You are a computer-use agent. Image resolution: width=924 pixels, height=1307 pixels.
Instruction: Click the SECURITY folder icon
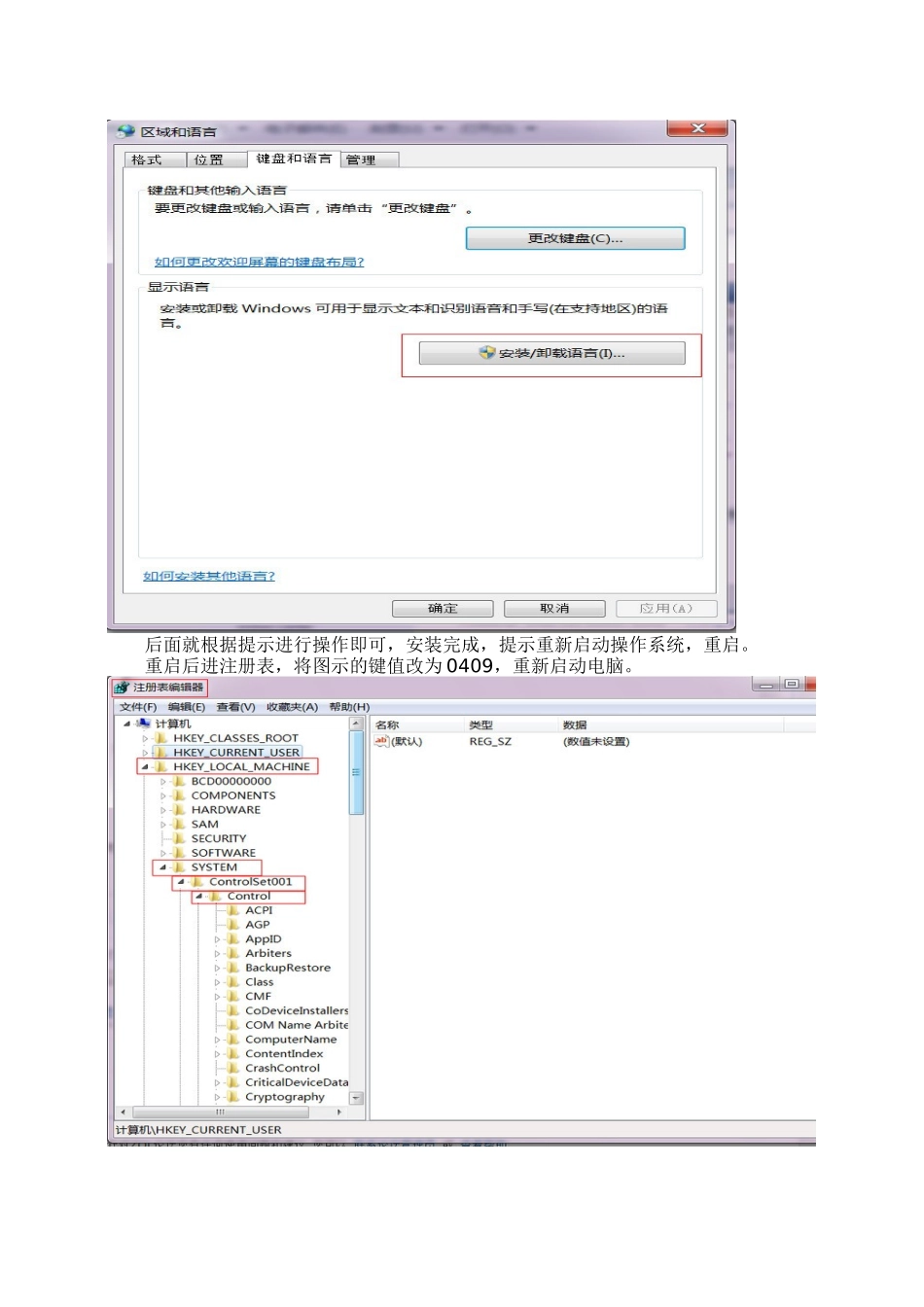tap(180, 838)
